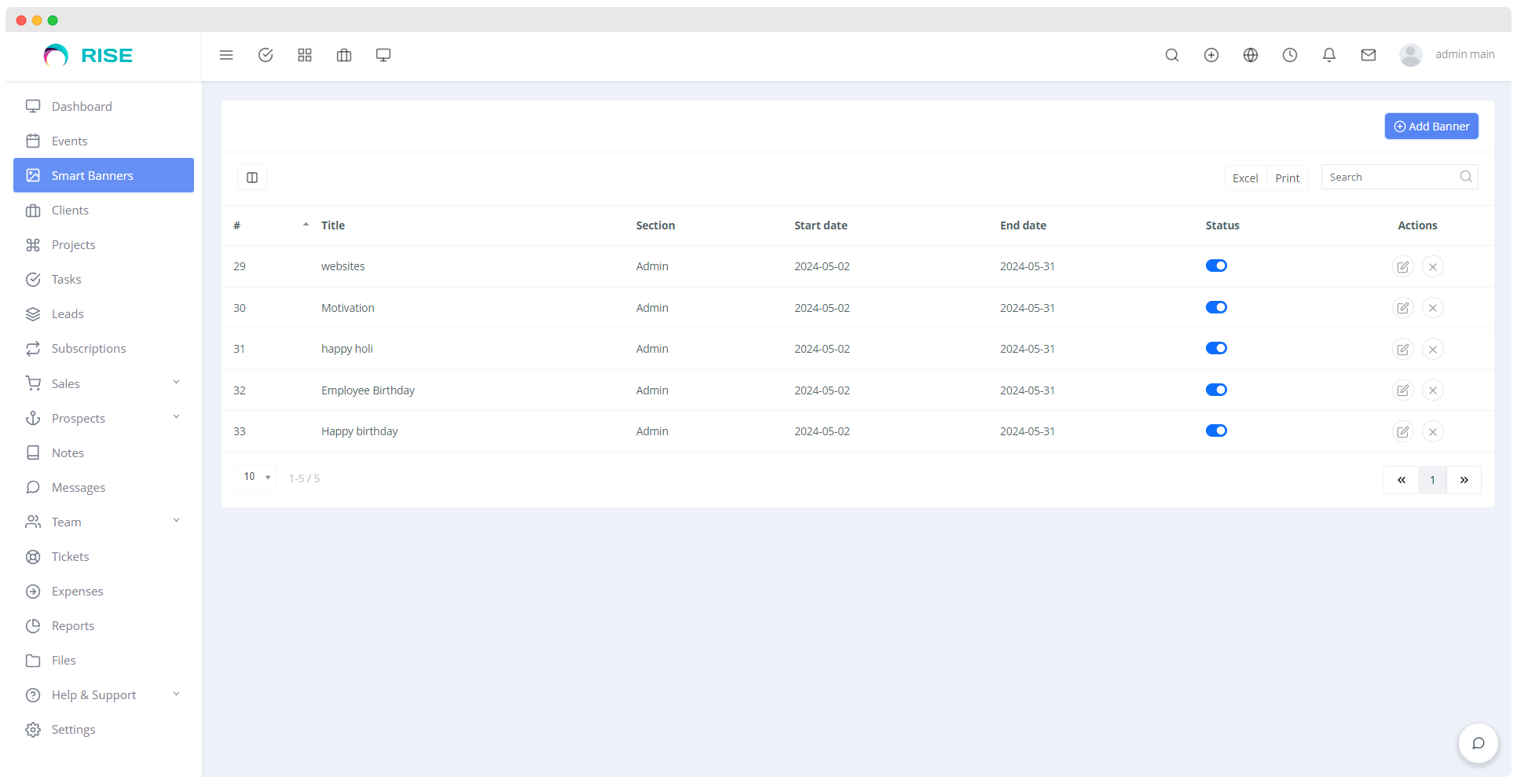This screenshot has width=1517, height=784.
Task: Click delete icon for the Motivation banner
Action: (1432, 307)
